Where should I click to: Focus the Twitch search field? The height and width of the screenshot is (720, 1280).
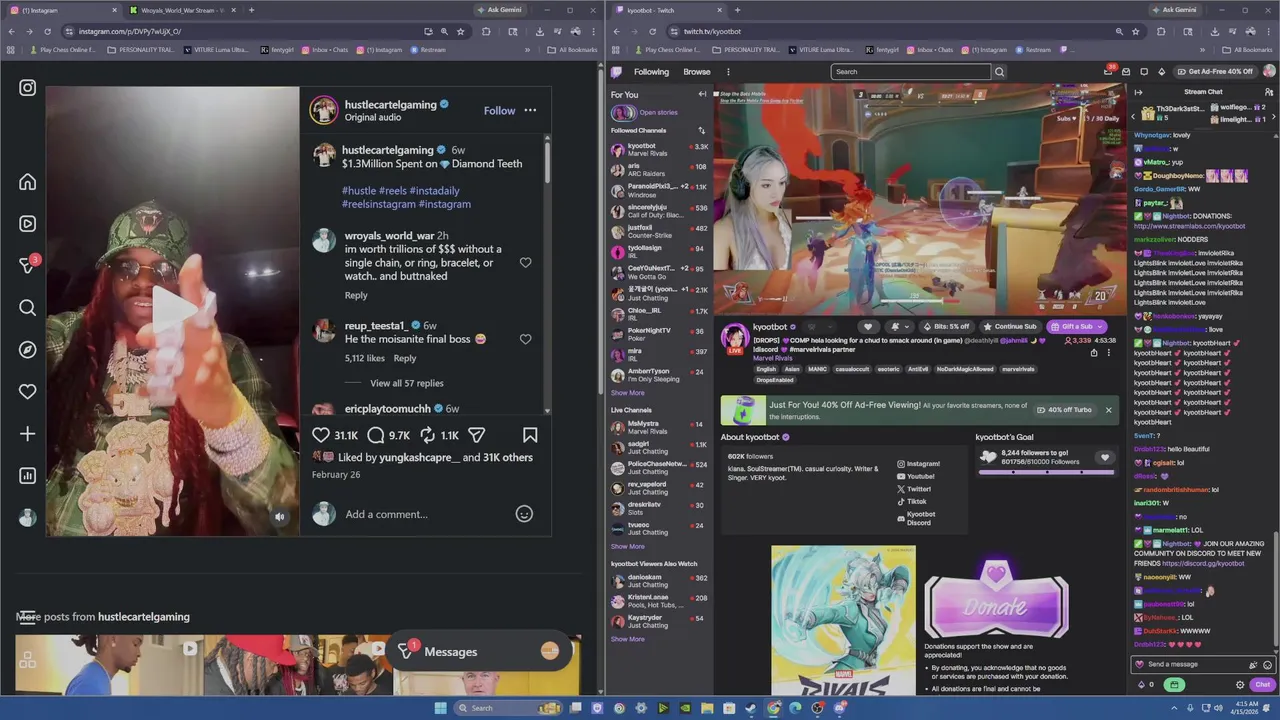(910, 72)
